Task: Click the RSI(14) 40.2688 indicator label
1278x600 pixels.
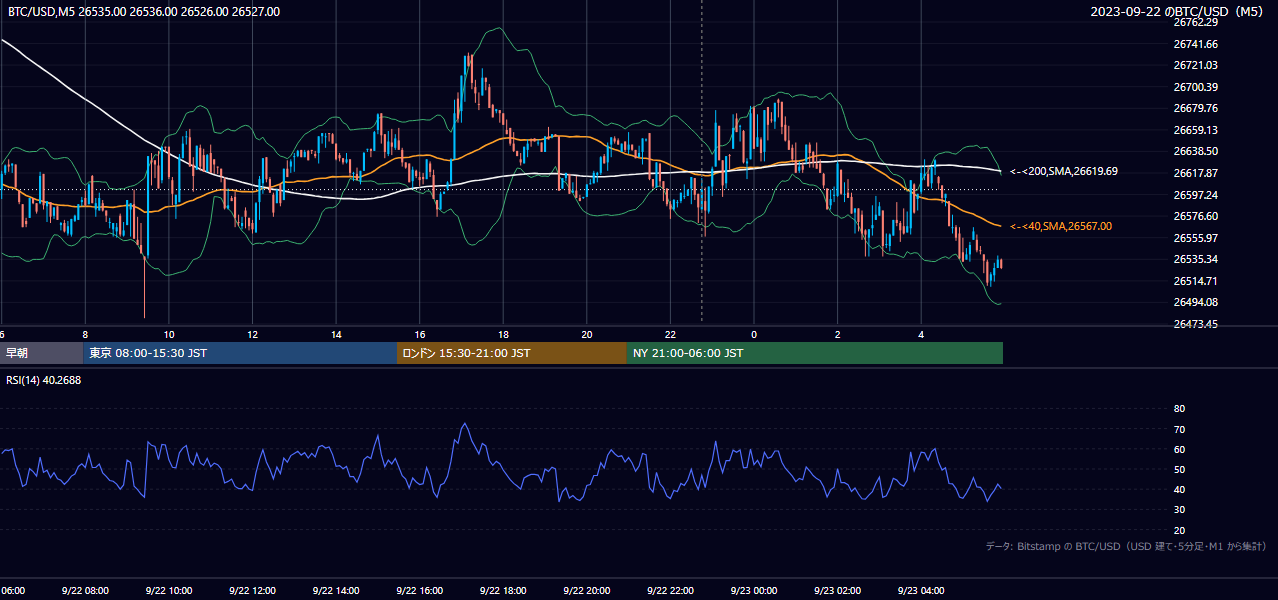Action: (x=45, y=380)
